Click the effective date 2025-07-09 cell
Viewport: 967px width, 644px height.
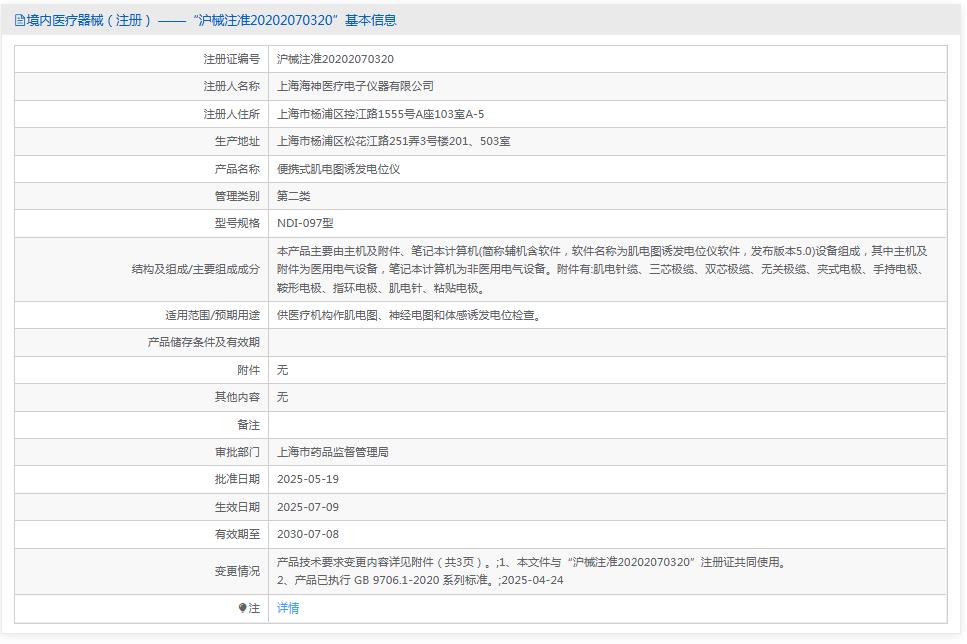tap(311, 507)
